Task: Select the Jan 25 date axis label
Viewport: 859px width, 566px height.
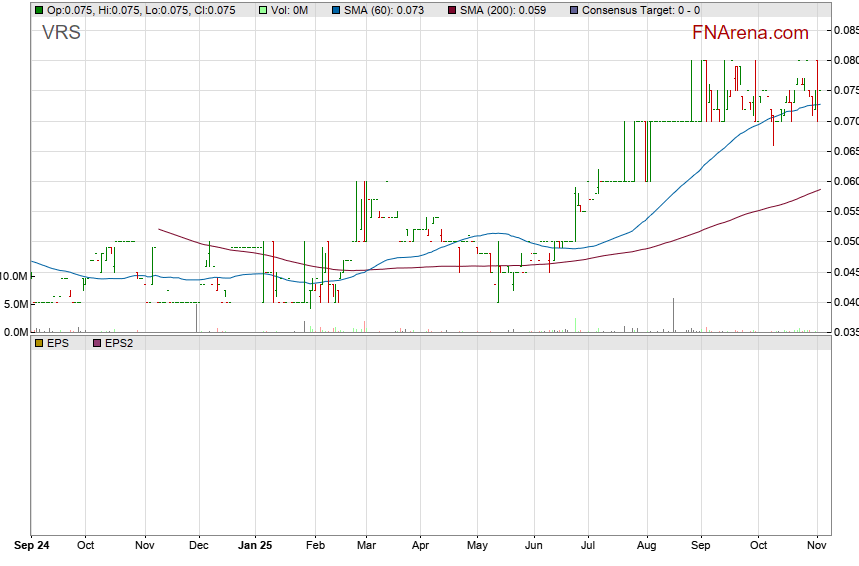Action: (257, 546)
